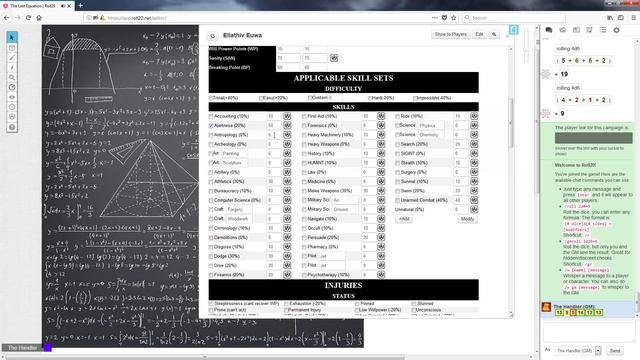640x360 pixels.
Task: Click the browser Home button
Action: click(39, 18)
